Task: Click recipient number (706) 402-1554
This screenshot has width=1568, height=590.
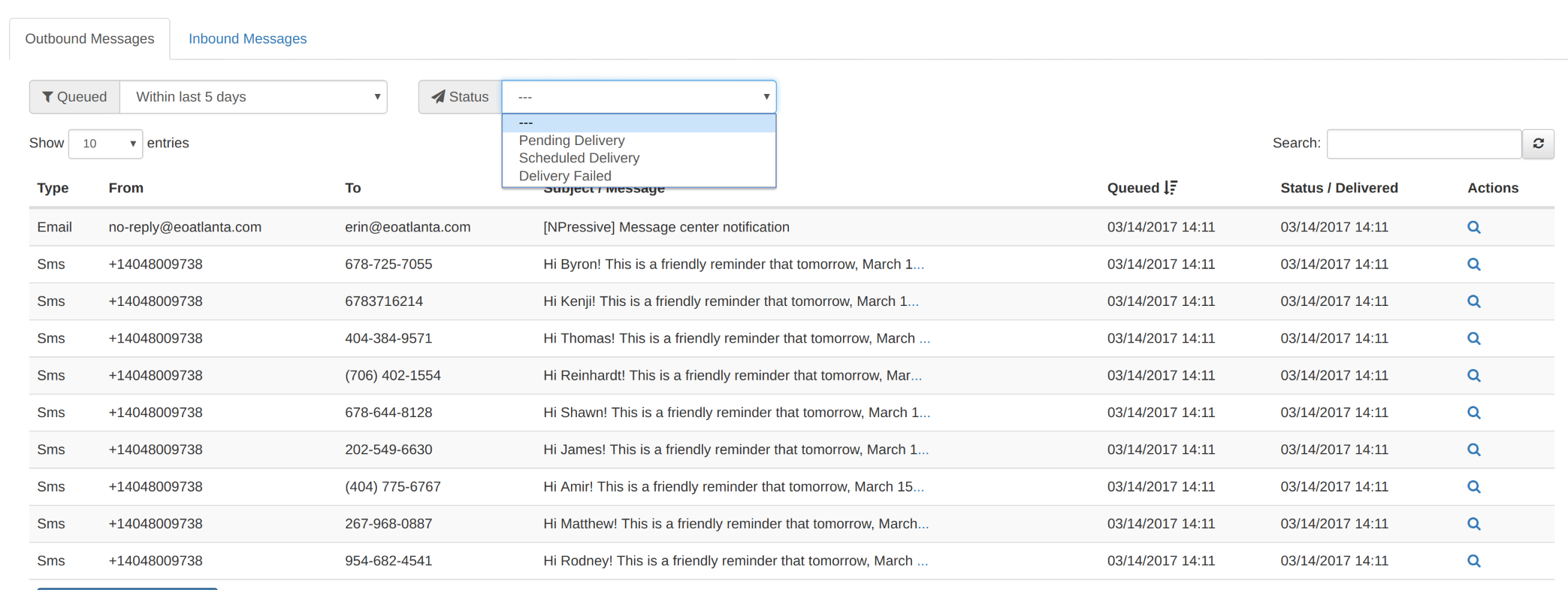Action: coord(392,376)
